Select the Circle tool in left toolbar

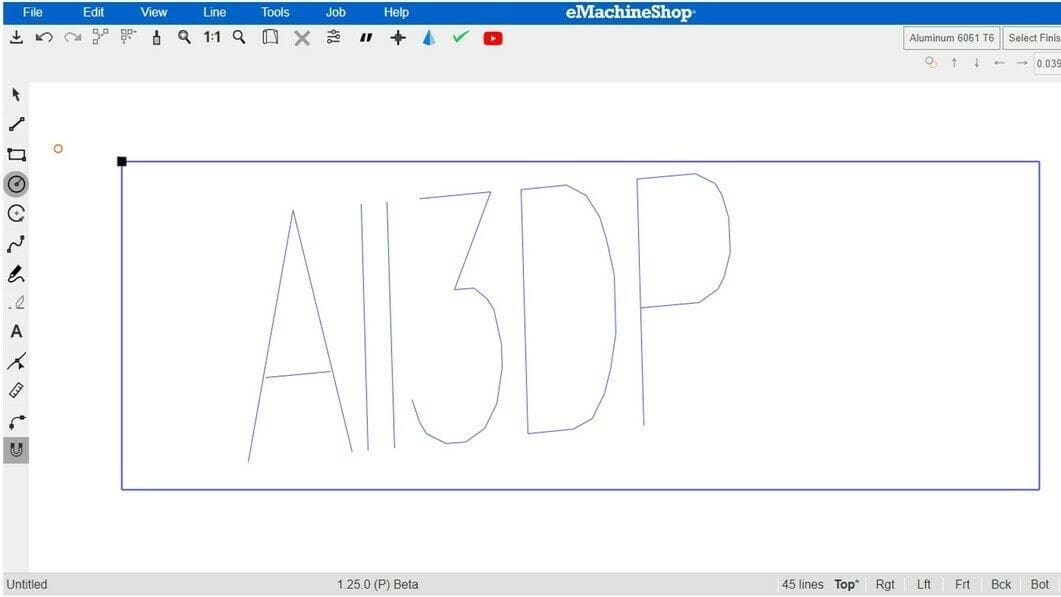(x=16, y=184)
